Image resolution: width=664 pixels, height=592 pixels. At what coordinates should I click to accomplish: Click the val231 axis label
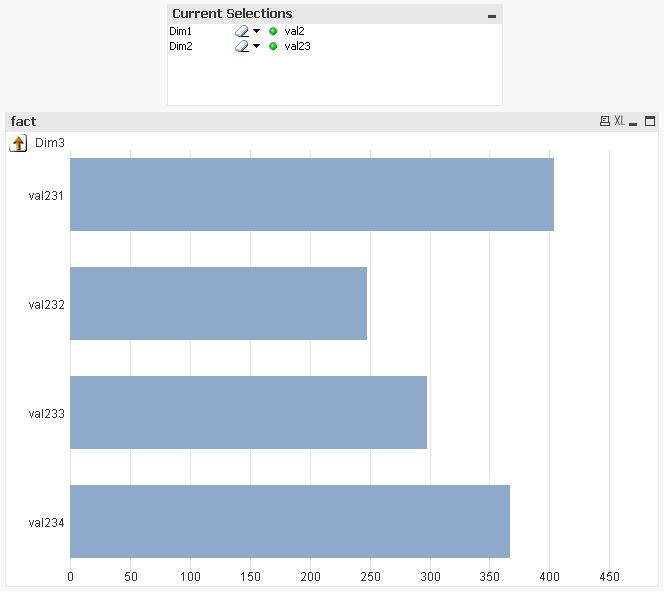(x=46, y=196)
